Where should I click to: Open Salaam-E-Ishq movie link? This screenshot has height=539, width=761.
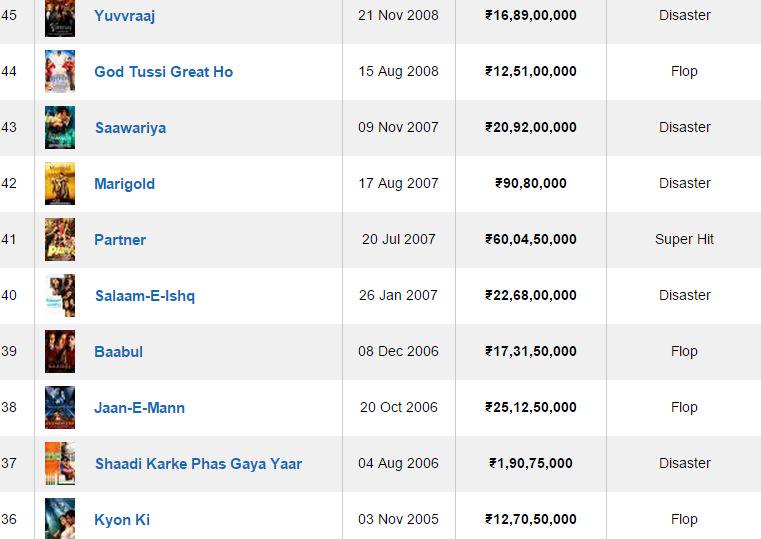145,296
